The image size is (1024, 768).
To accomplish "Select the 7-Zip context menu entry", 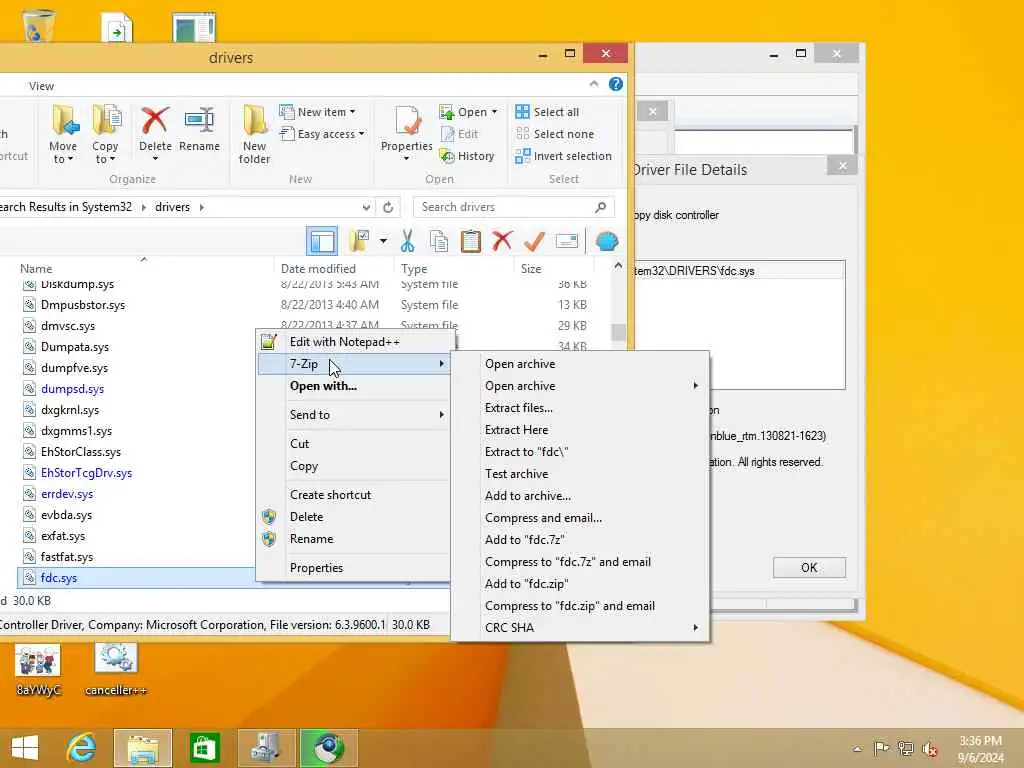I will point(355,364).
